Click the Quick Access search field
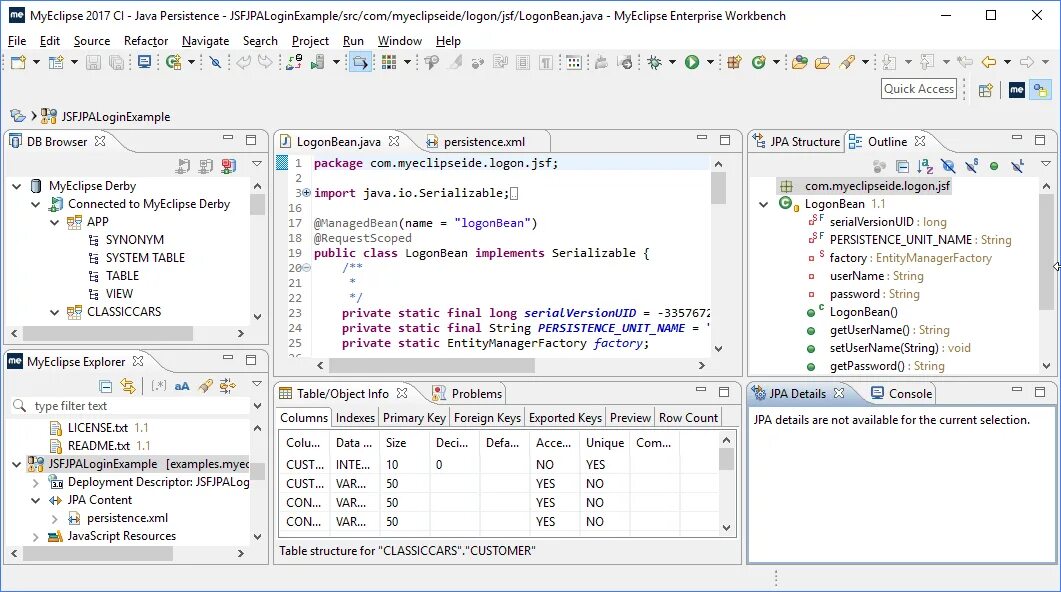This screenshot has height=592, width=1061. [x=919, y=89]
